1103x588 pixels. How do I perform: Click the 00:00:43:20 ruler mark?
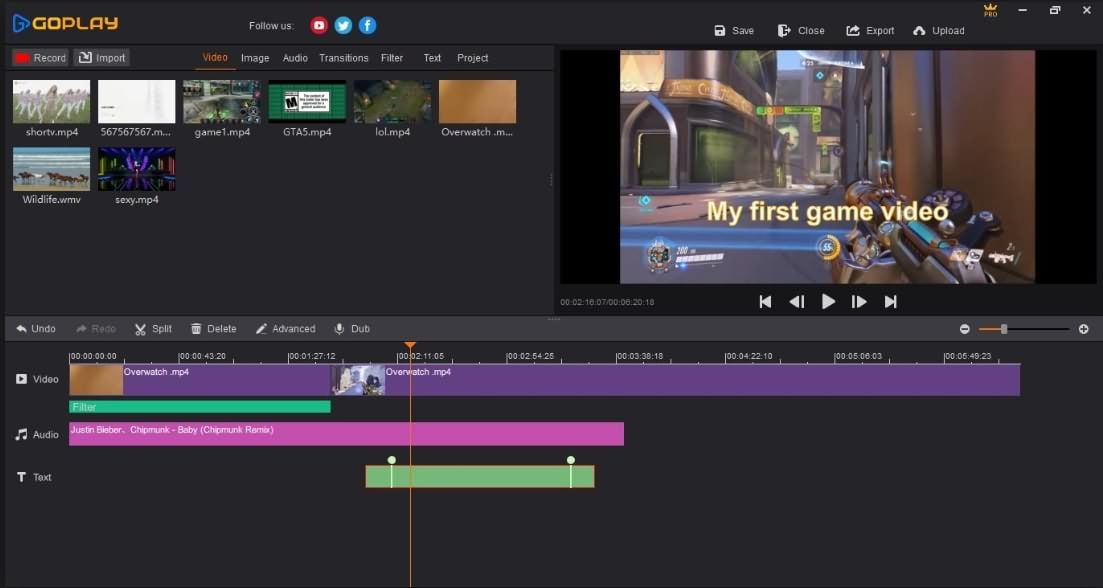(203, 357)
